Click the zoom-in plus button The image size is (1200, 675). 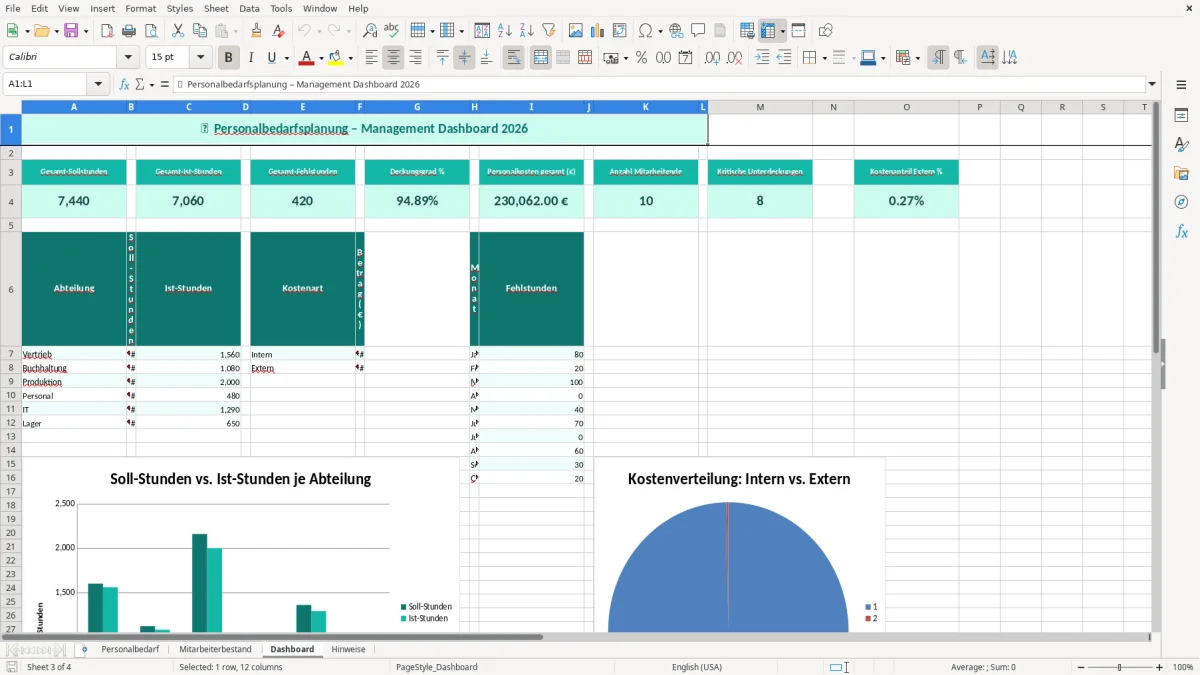click(x=1160, y=667)
